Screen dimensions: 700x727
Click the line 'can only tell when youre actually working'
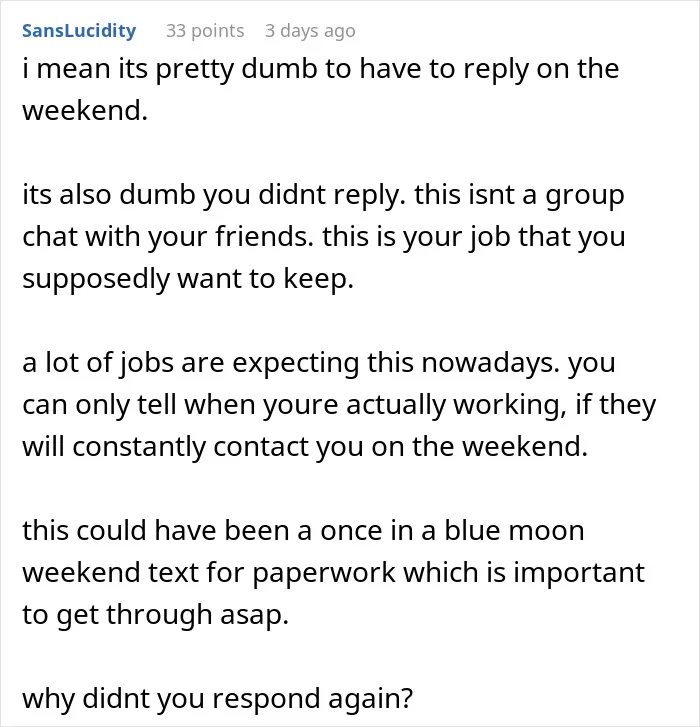click(339, 405)
